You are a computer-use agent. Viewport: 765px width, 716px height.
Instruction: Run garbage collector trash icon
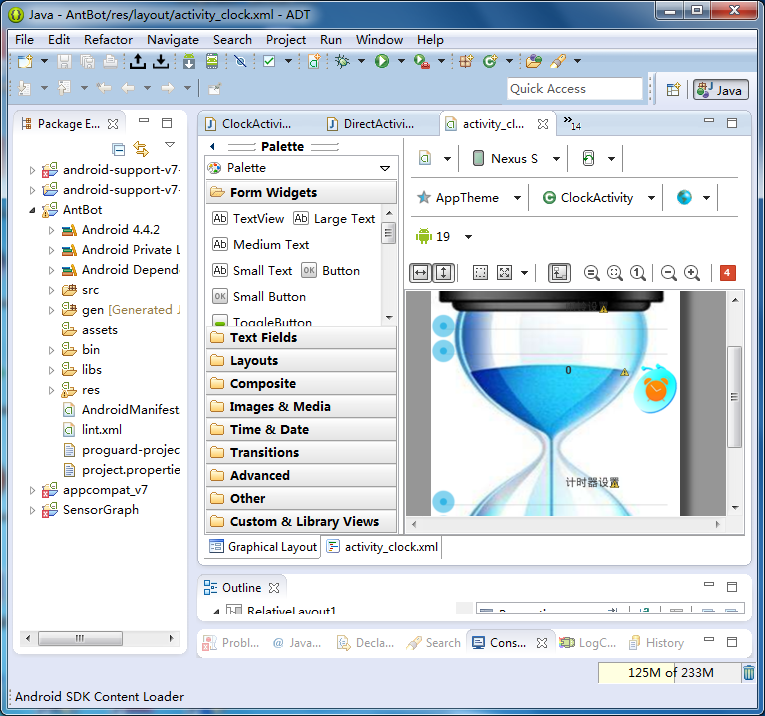748,673
